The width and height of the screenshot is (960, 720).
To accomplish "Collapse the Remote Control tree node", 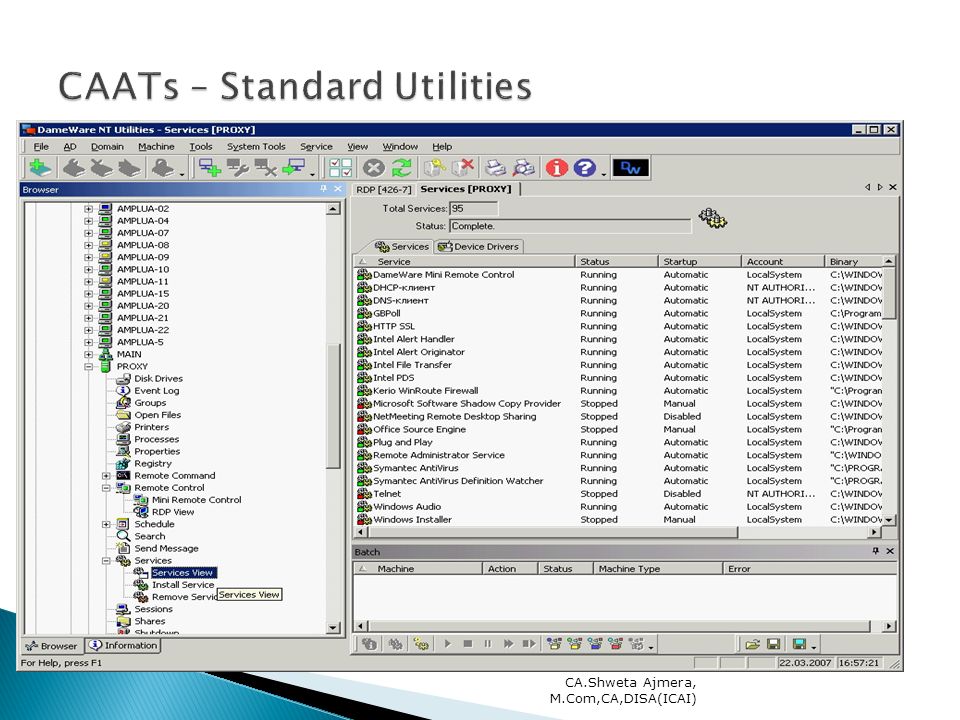I will click(x=106, y=488).
